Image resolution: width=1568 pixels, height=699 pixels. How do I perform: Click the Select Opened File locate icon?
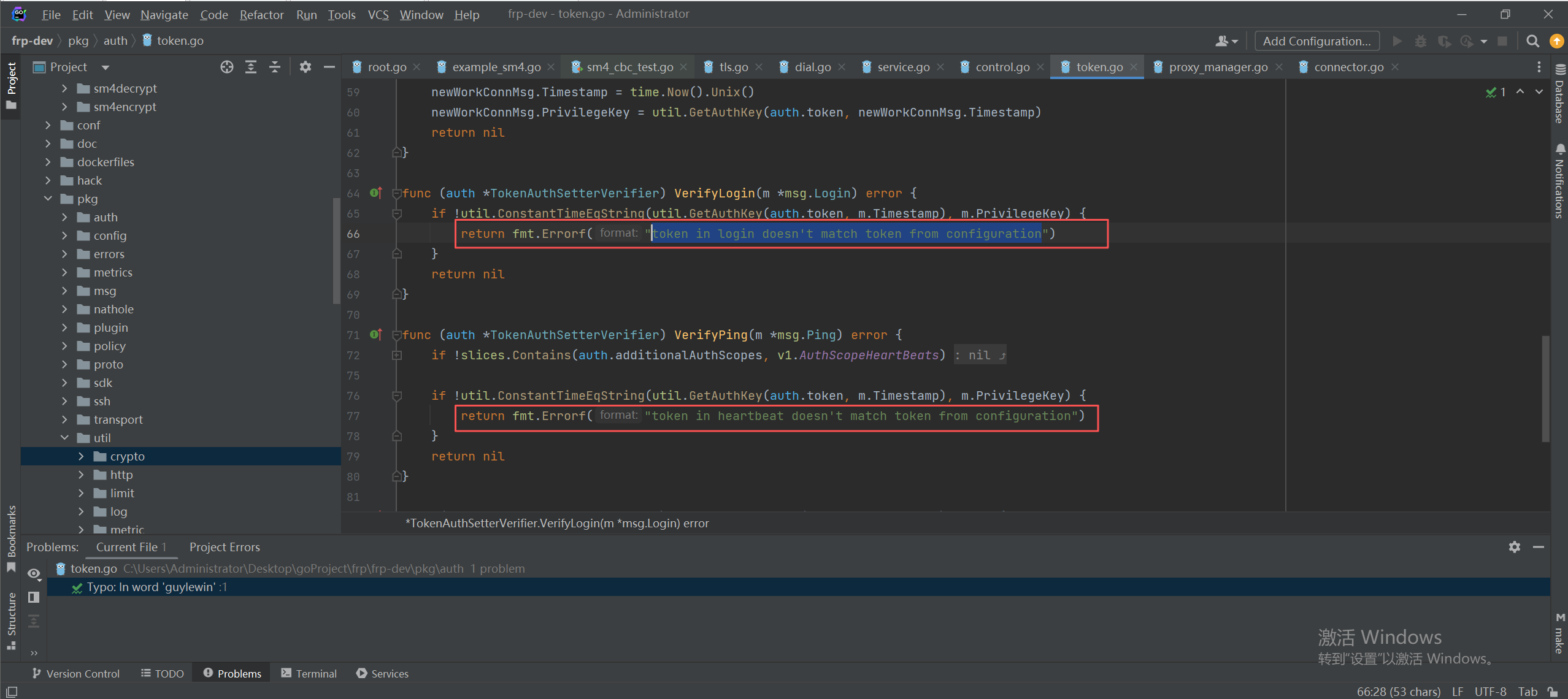(x=227, y=67)
